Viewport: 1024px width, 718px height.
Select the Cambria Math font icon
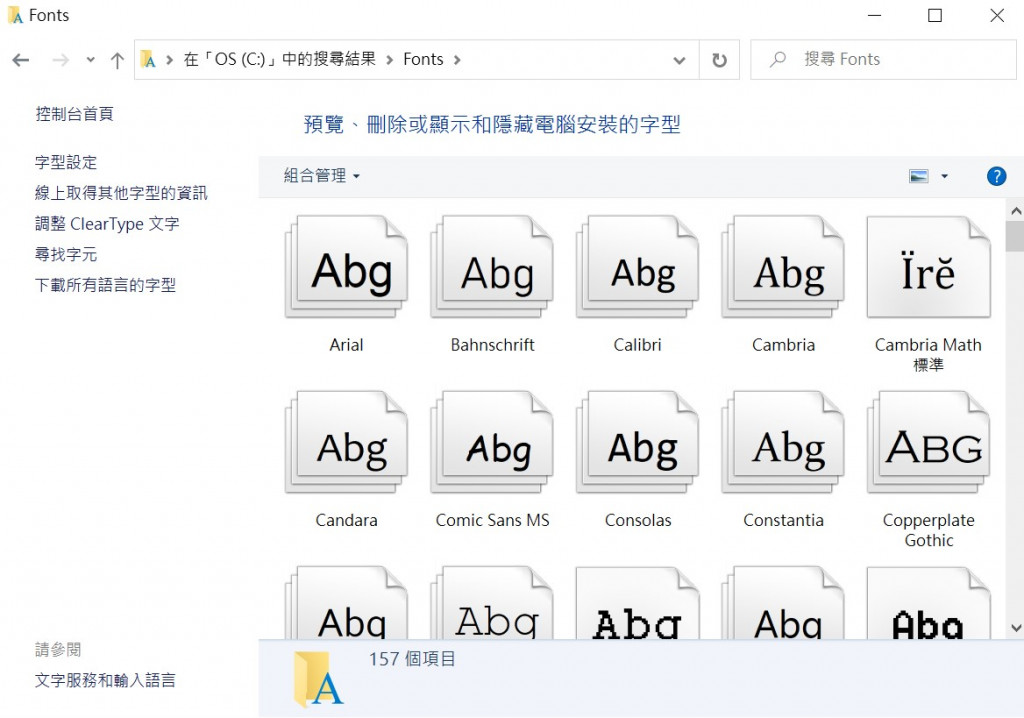point(929,267)
